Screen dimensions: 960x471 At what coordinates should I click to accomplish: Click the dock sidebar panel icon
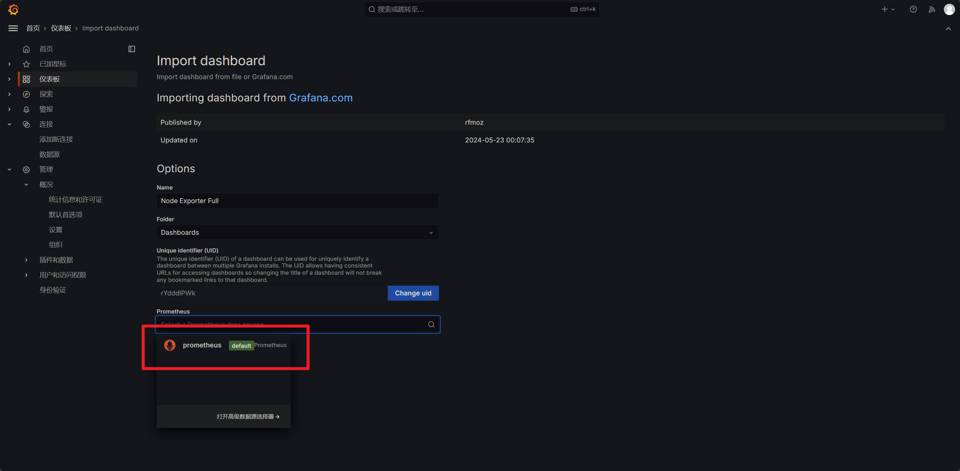pos(131,49)
